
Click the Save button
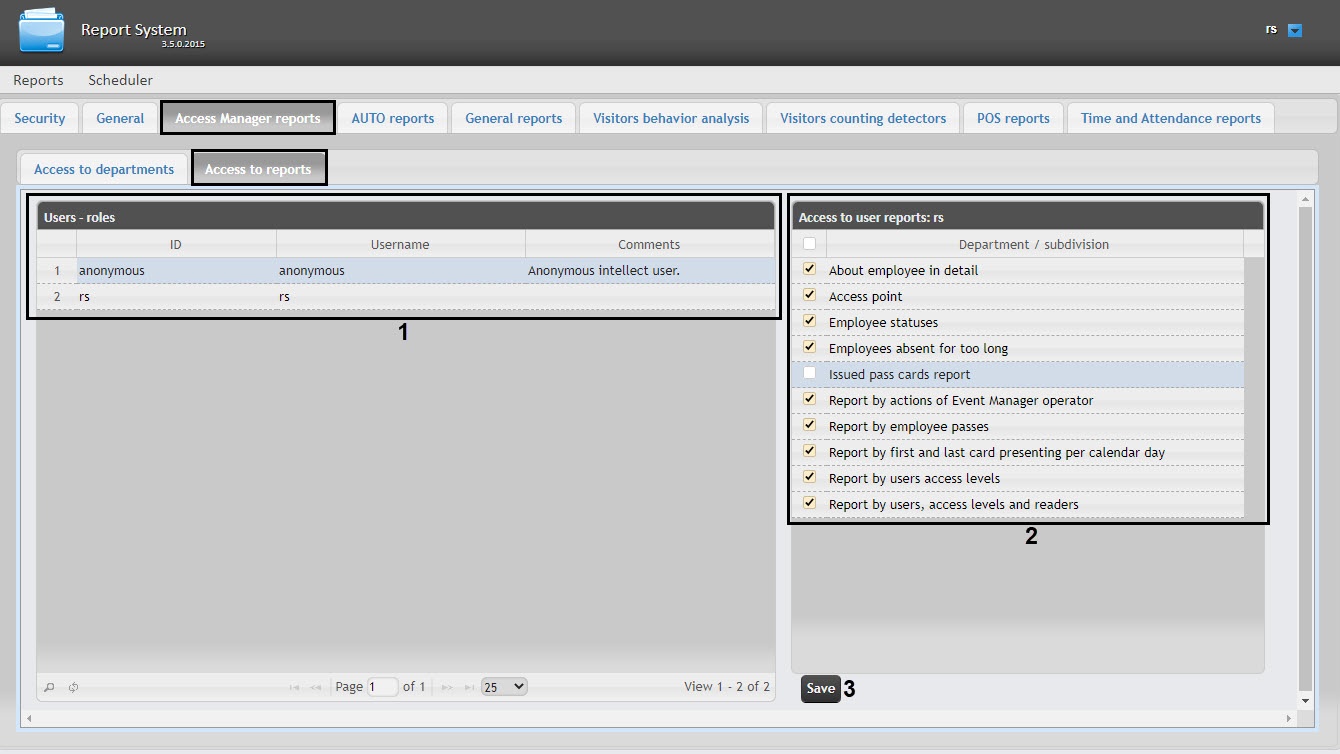[820, 689]
